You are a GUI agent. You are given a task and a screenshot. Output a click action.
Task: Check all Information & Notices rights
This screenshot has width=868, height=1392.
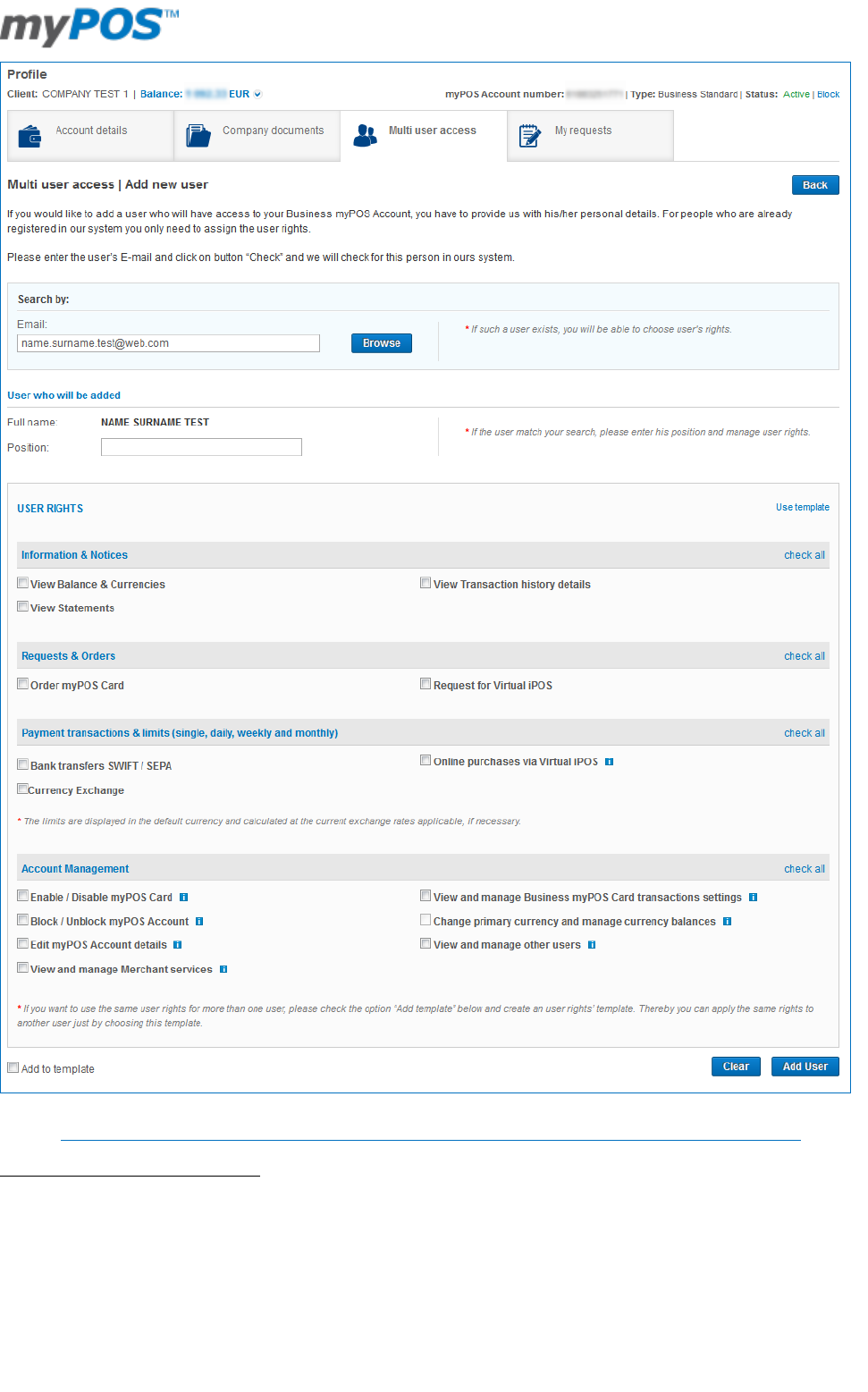click(804, 555)
